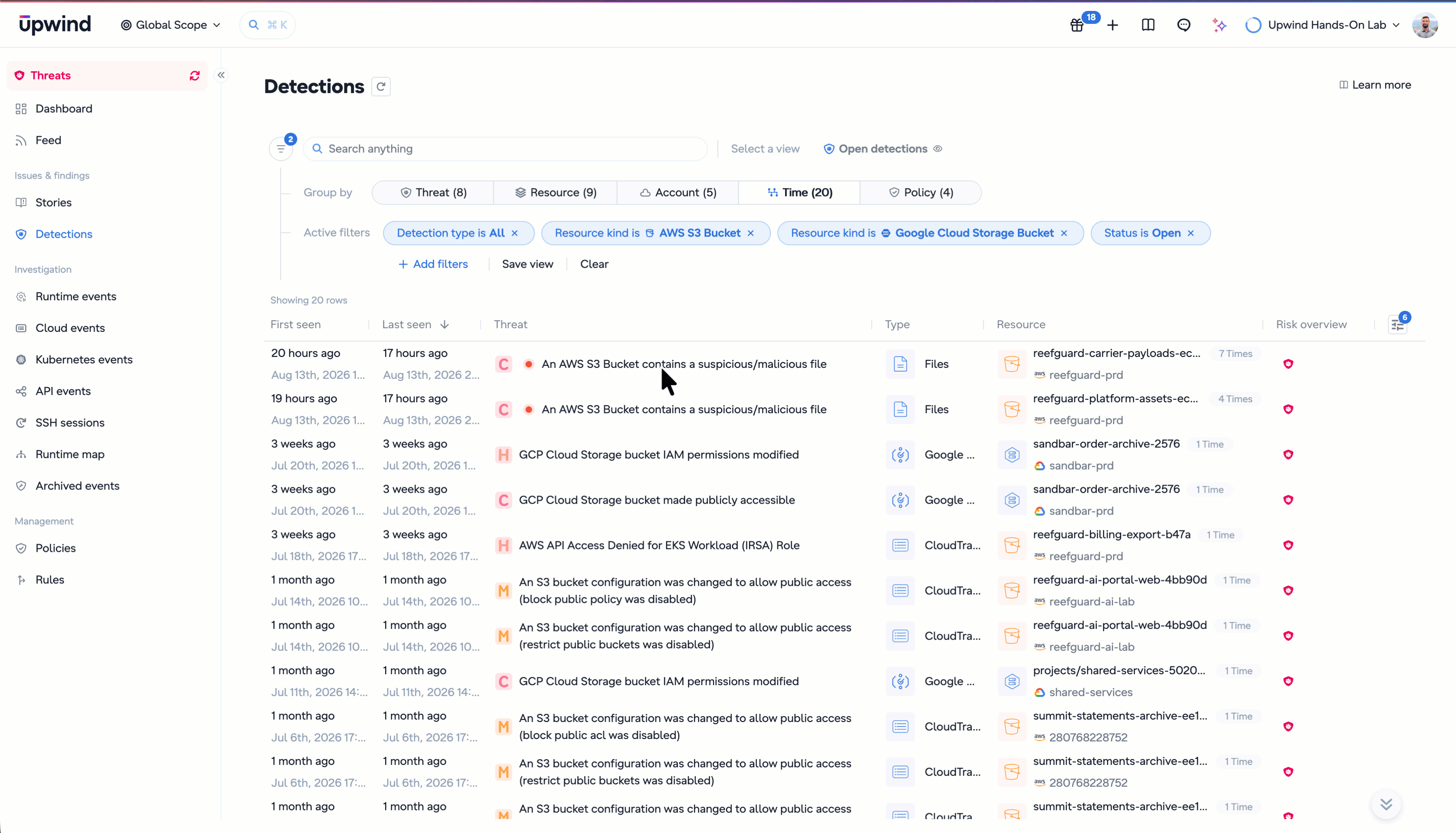Open the Learn more link

(x=1375, y=85)
